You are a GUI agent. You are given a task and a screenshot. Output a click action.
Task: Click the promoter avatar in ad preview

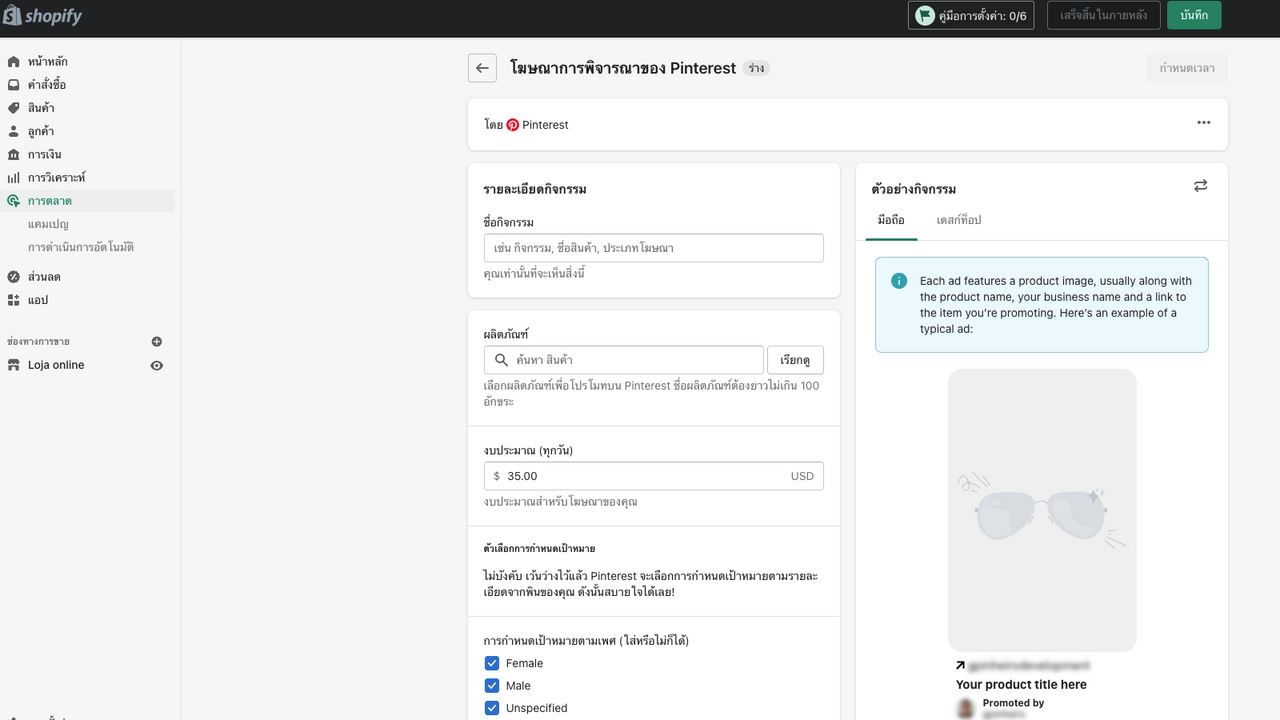point(965,709)
